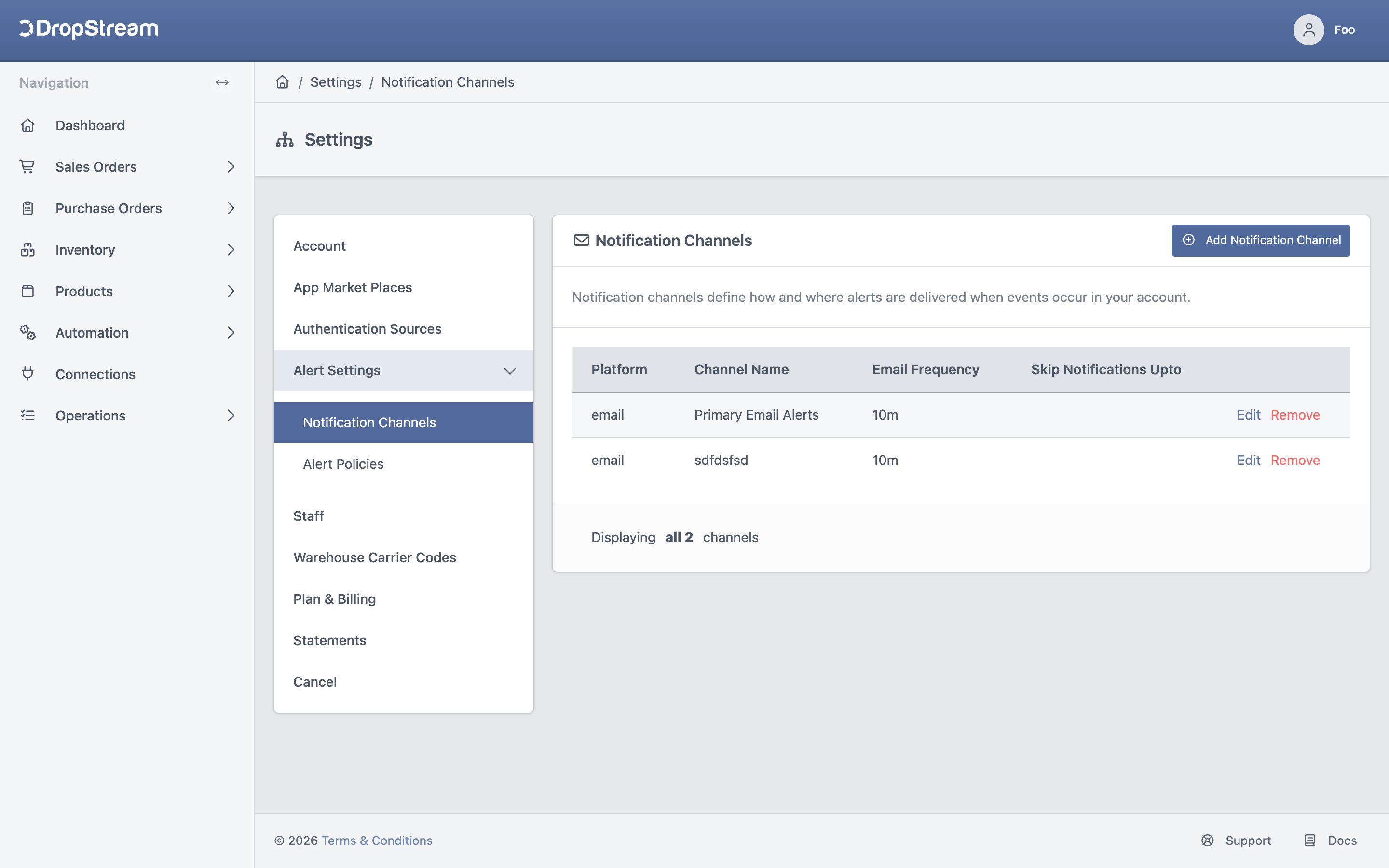This screenshot has width=1389, height=868.
Task: Expand the Inventory chevron
Action: [231, 250]
